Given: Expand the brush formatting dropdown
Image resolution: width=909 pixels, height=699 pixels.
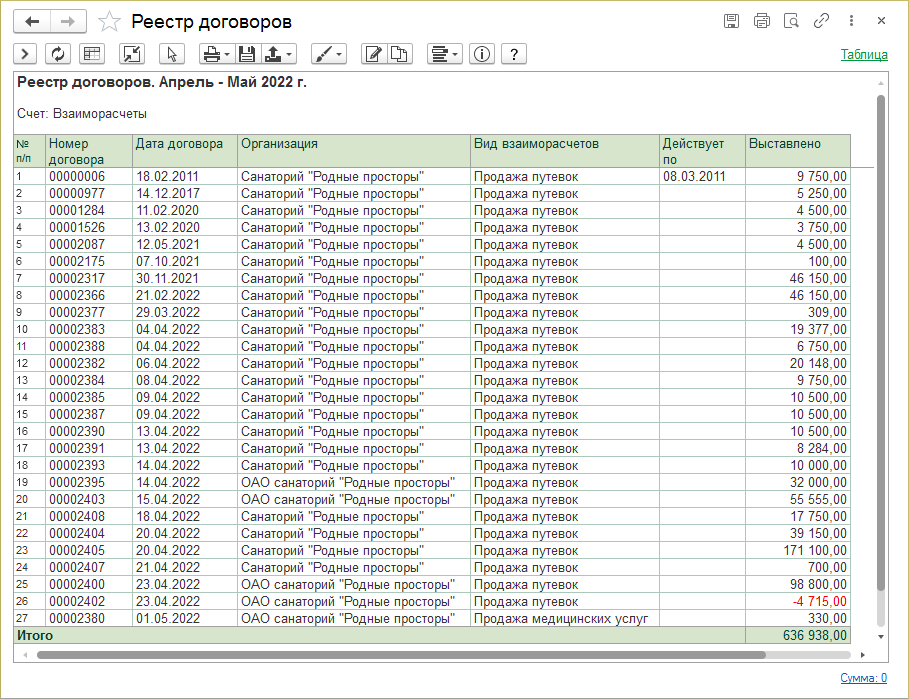Looking at the screenshot, I should [328, 54].
